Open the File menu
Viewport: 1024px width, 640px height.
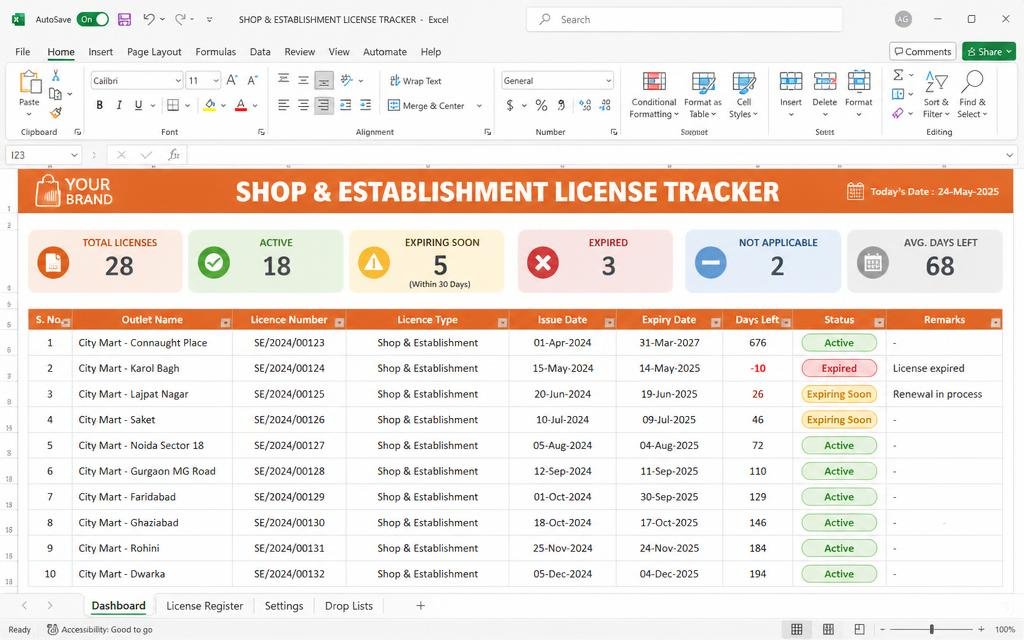[23, 52]
